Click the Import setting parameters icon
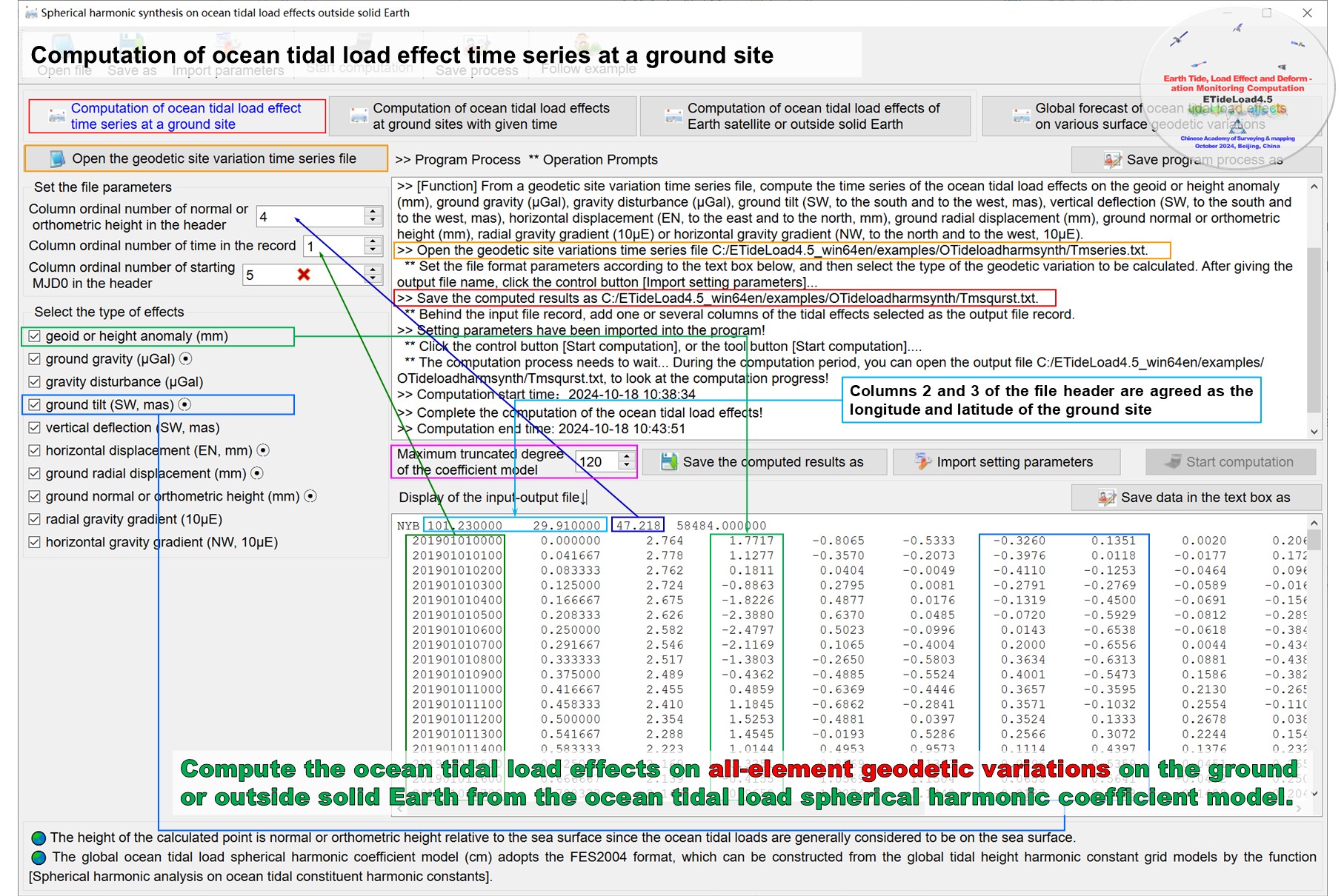The image size is (1344, 896). [922, 462]
